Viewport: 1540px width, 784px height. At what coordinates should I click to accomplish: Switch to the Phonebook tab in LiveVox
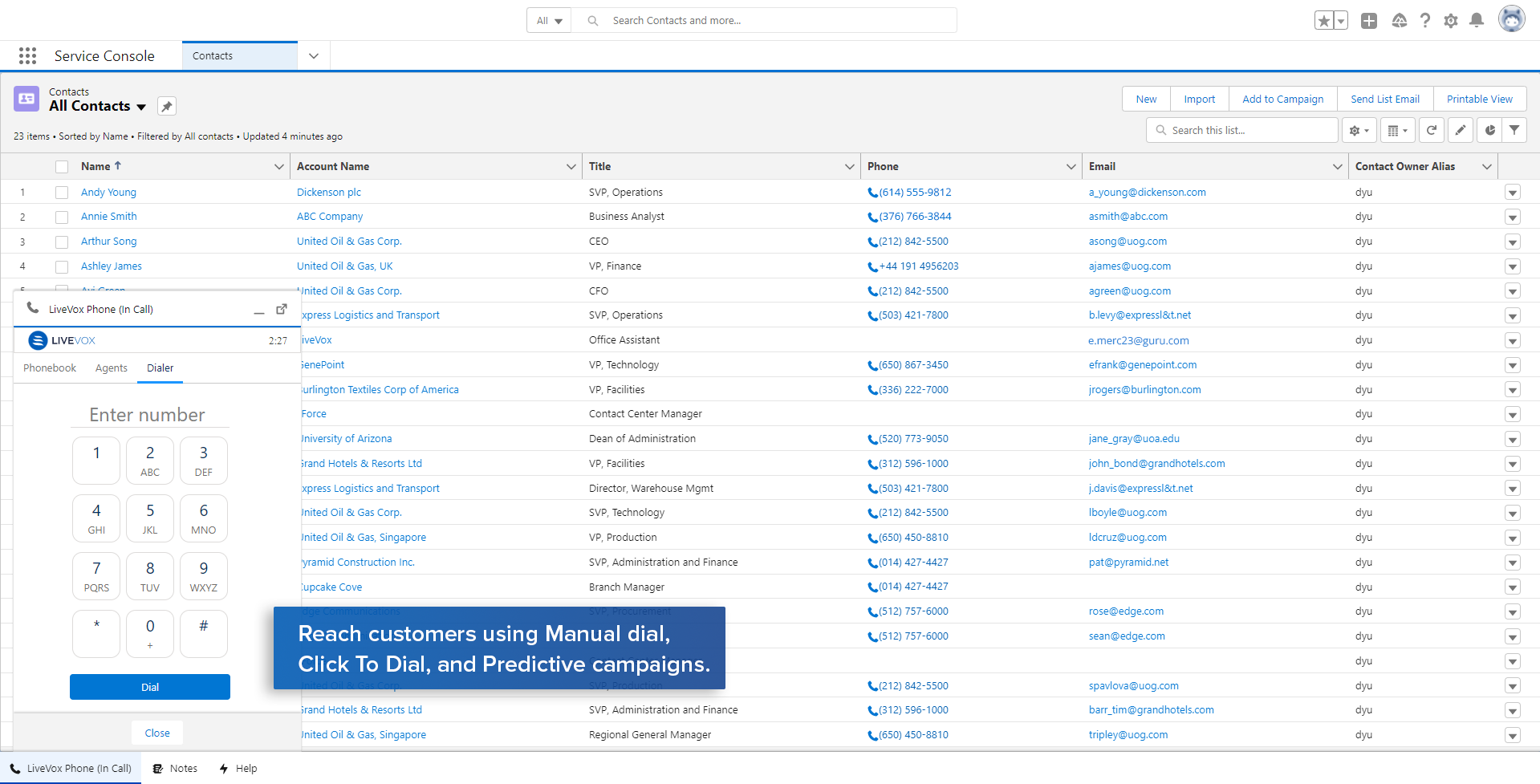coord(50,368)
